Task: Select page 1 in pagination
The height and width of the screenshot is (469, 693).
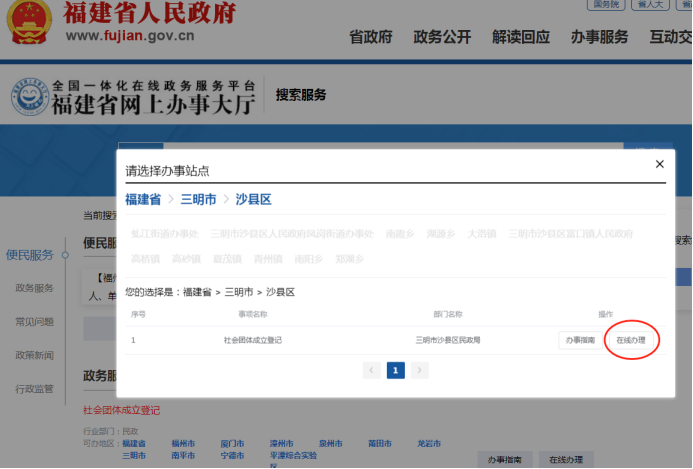Action: tap(396, 370)
